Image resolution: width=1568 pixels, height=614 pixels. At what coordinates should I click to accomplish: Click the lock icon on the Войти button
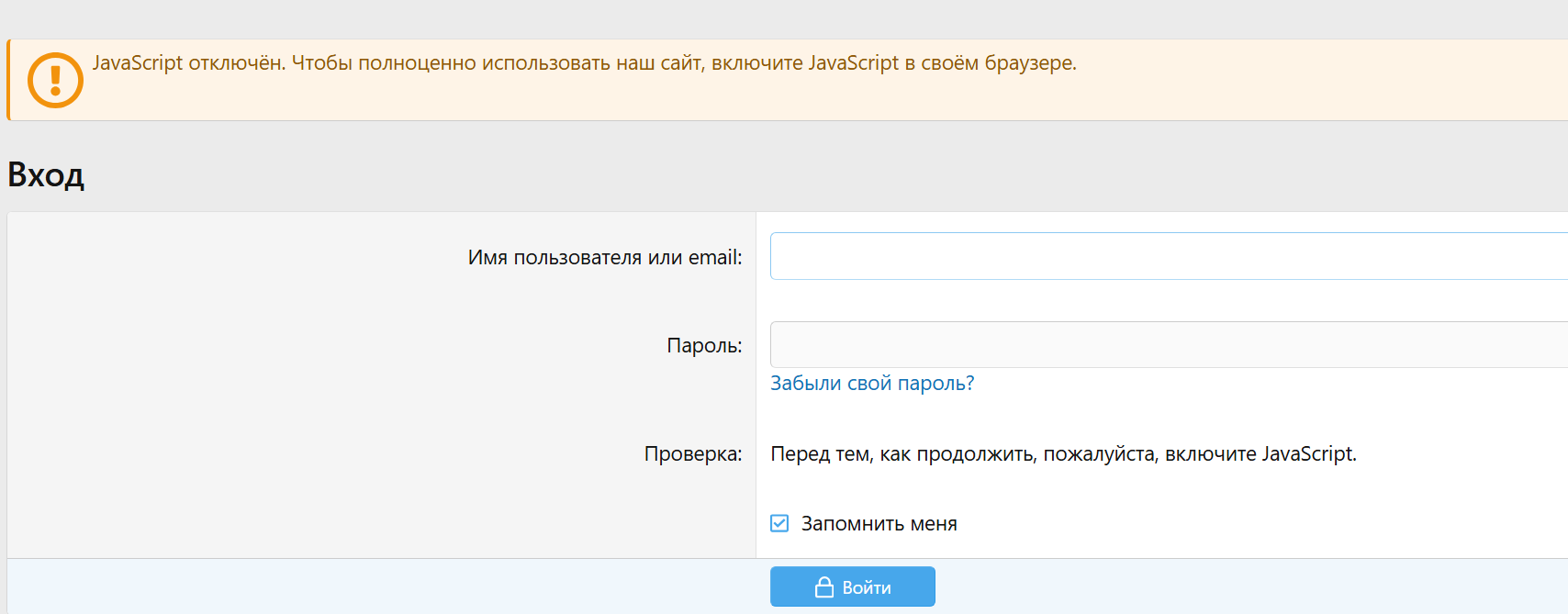coord(824,587)
